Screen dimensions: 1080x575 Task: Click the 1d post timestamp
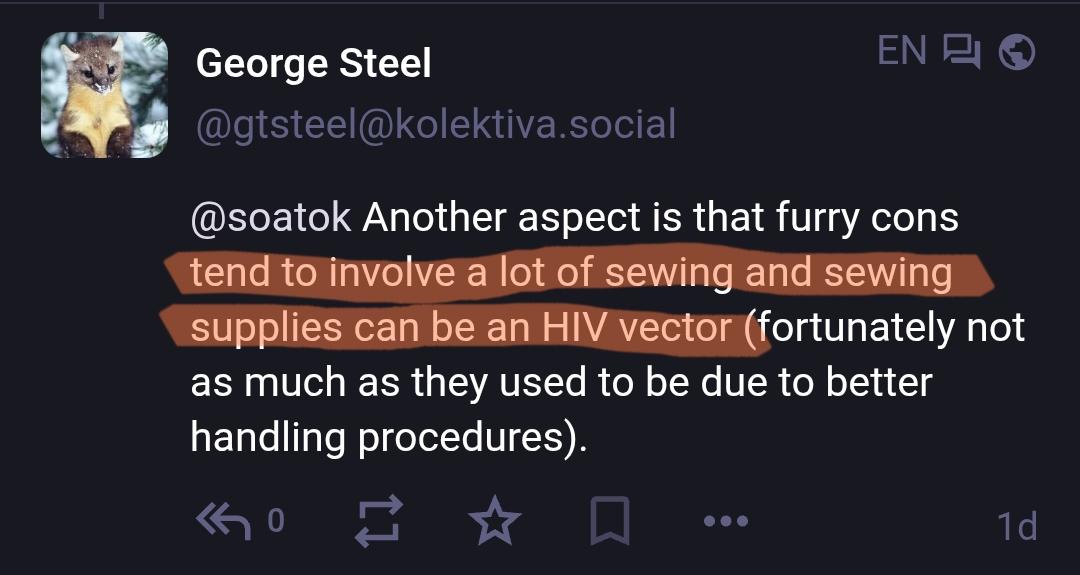coord(1016,526)
